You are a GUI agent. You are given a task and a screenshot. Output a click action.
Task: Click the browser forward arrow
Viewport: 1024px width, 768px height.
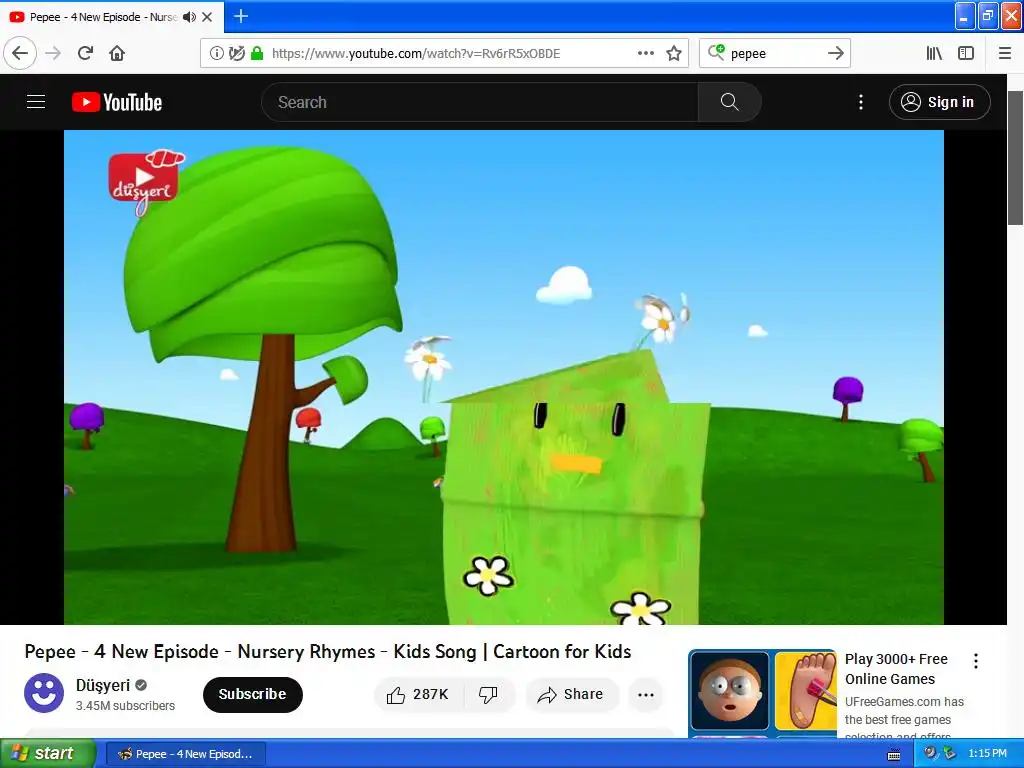pyautogui.click(x=53, y=53)
